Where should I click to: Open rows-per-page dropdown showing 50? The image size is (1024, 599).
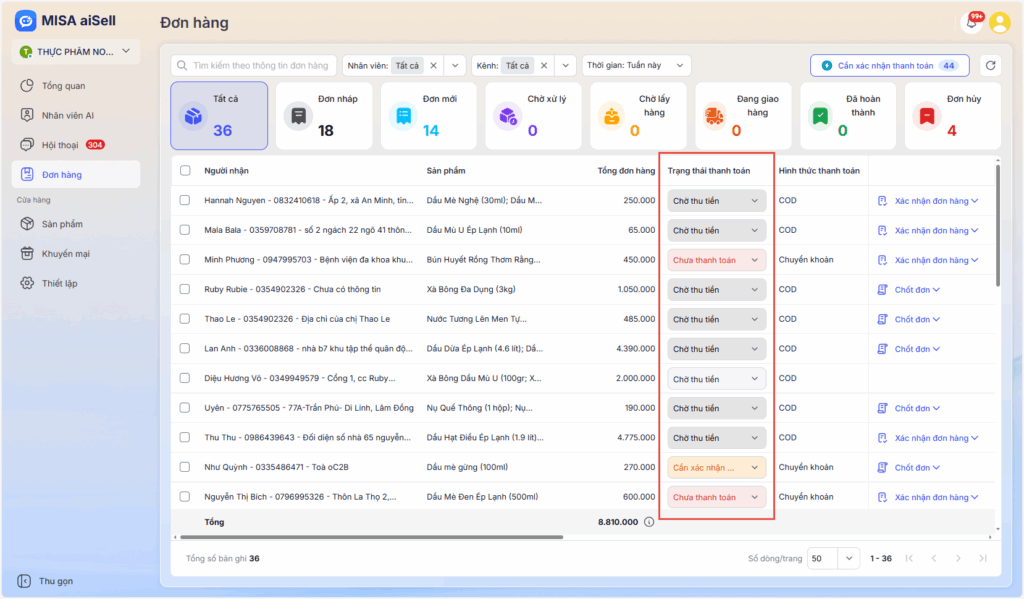[x=834, y=558]
